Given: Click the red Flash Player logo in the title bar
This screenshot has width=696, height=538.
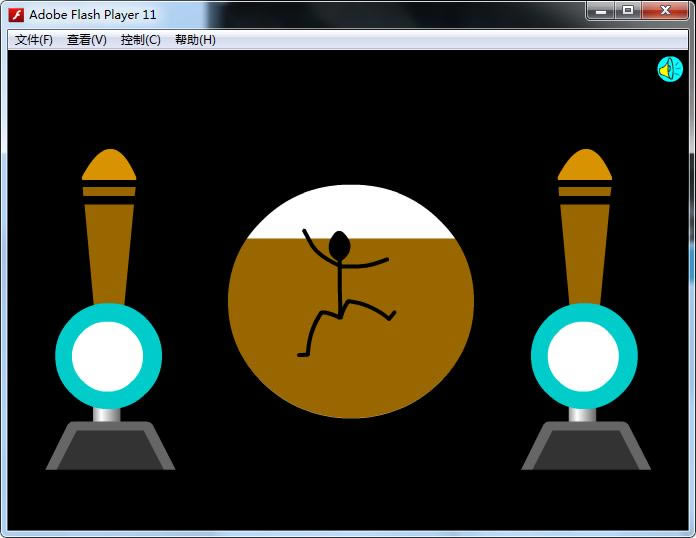Looking at the screenshot, I should 17,14.
